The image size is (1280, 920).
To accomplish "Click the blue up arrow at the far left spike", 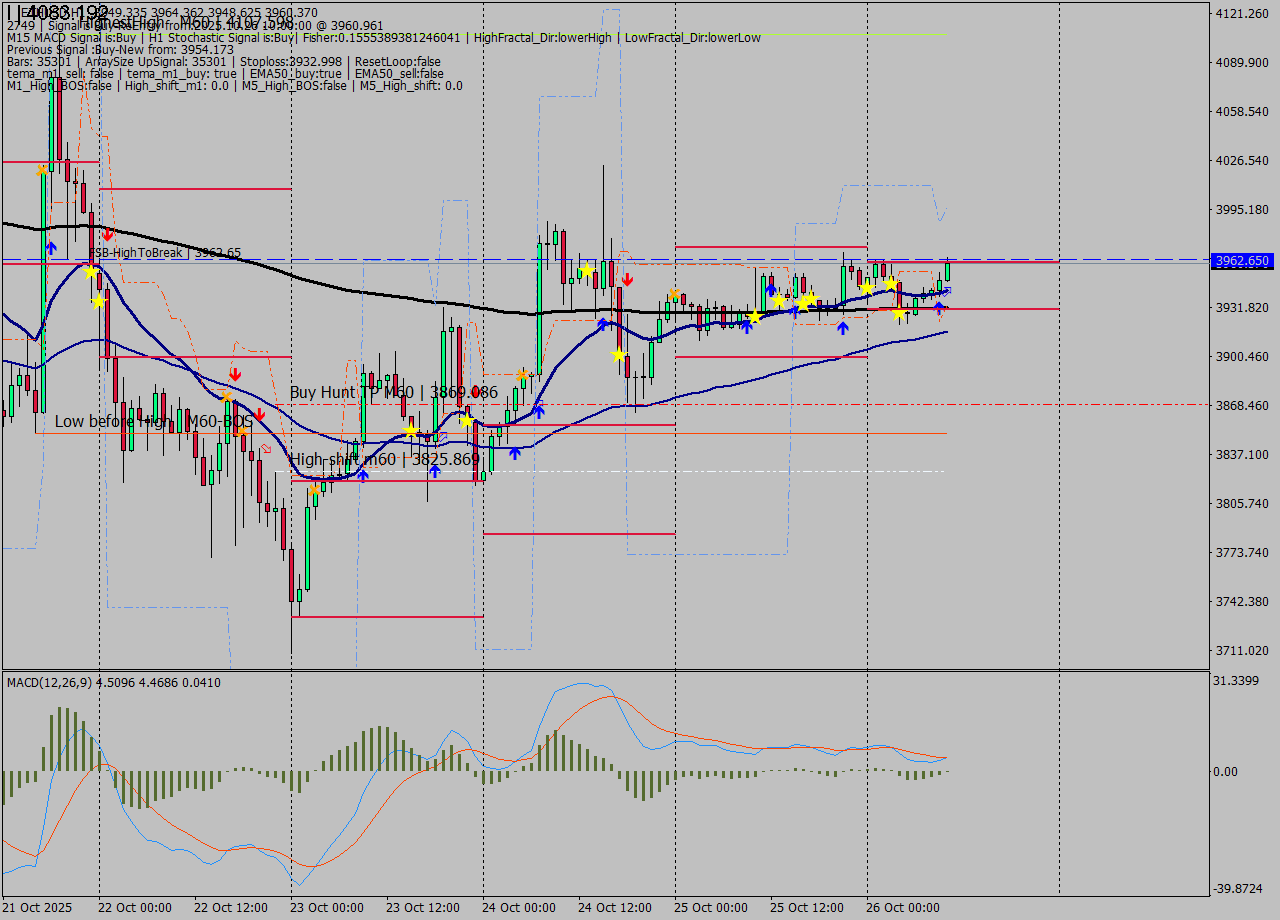I will (51, 247).
